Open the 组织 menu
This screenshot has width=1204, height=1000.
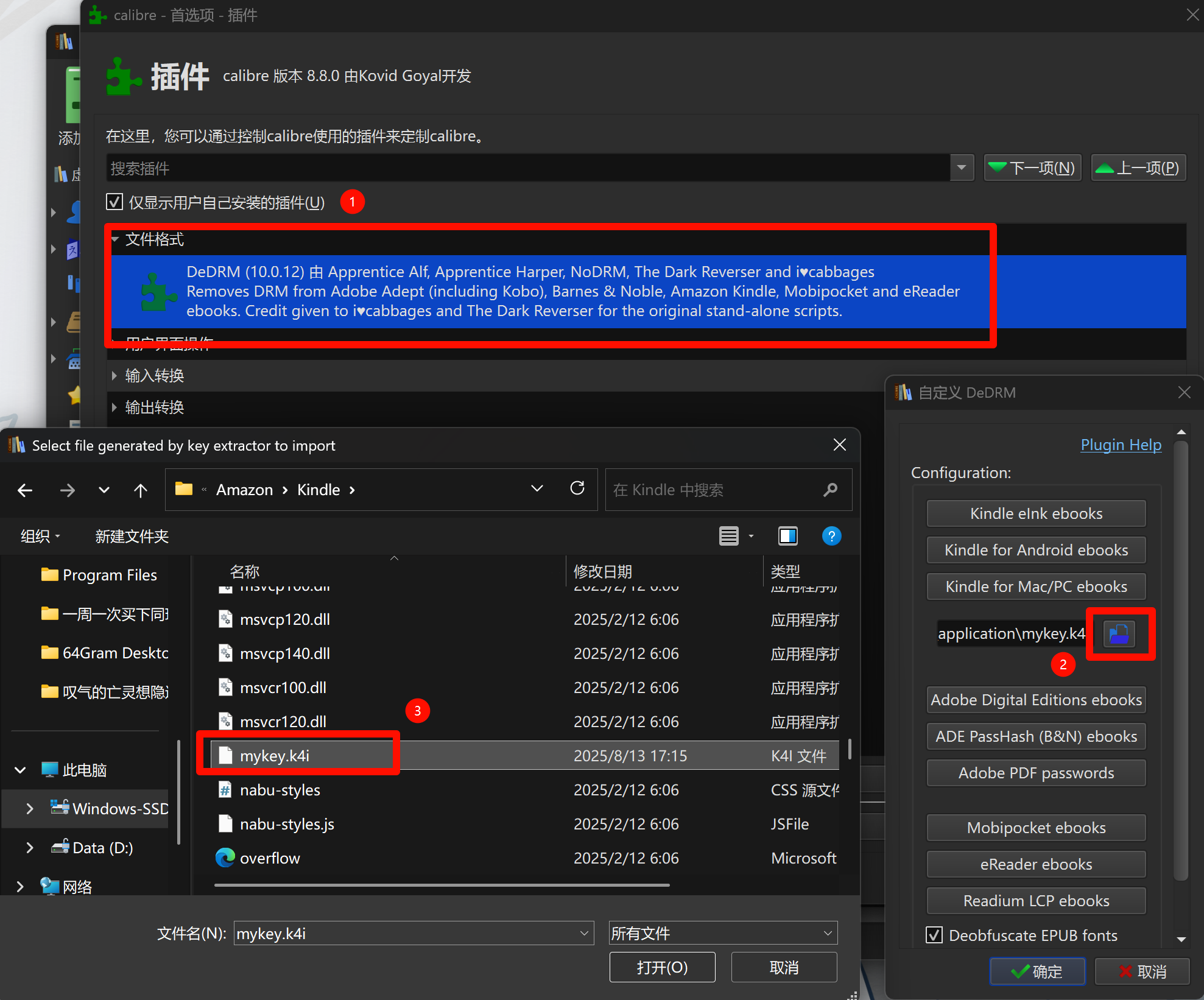pos(41,536)
